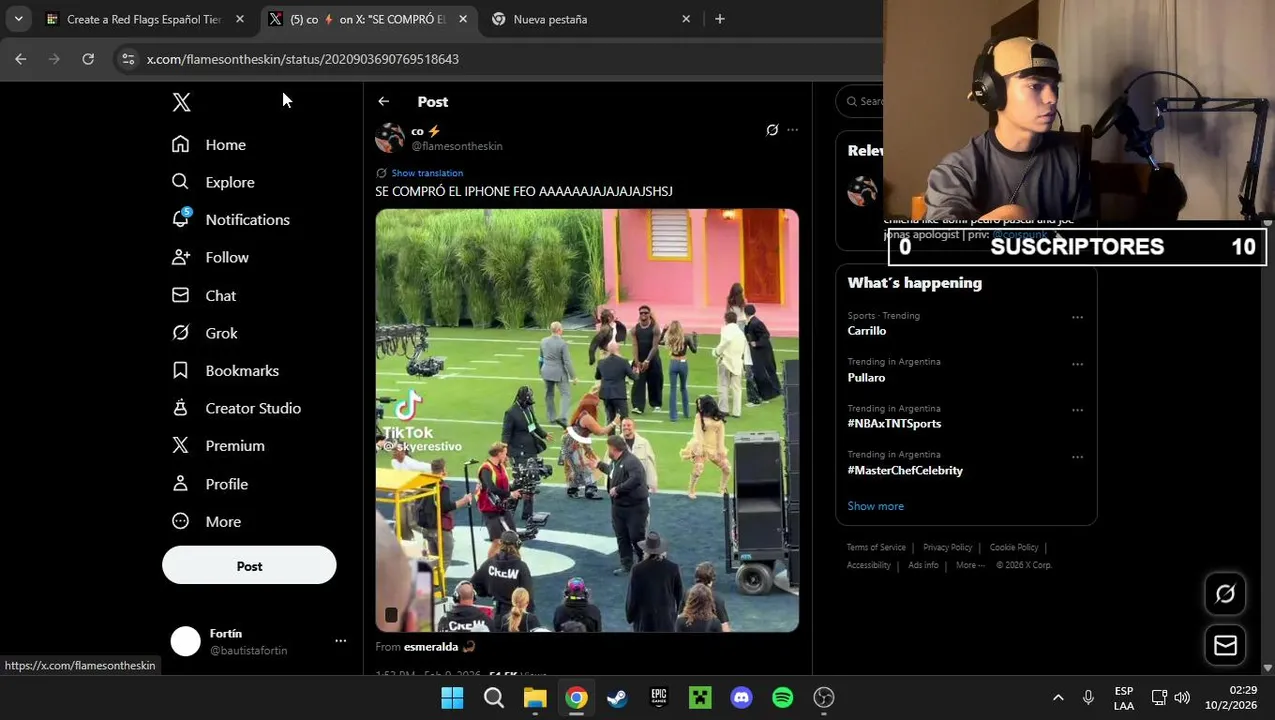Close the Red Flags tab

point(240,19)
